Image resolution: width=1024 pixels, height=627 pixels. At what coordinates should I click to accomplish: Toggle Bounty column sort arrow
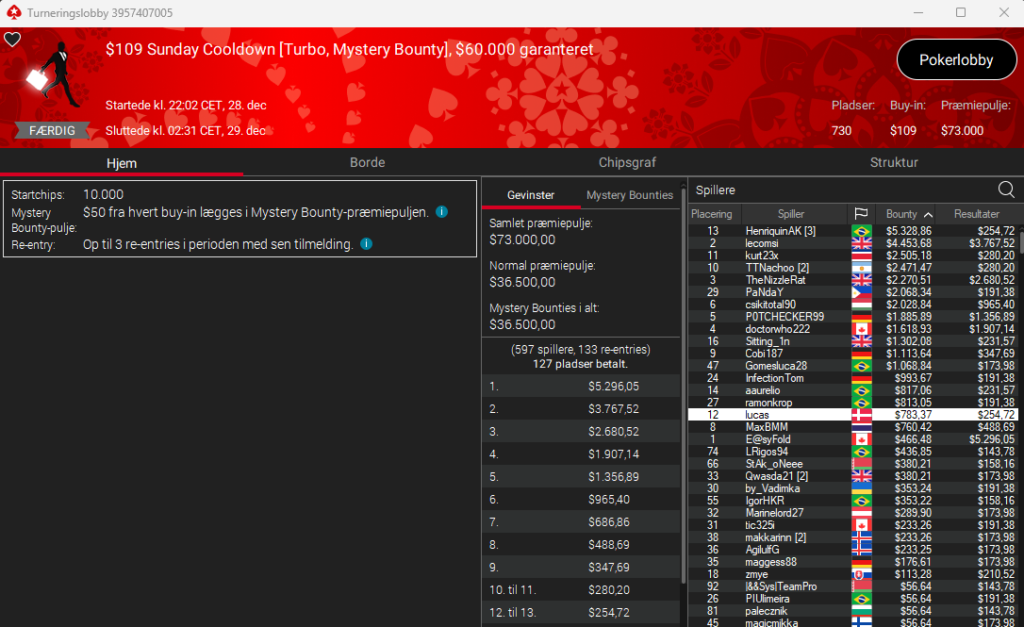[928, 214]
